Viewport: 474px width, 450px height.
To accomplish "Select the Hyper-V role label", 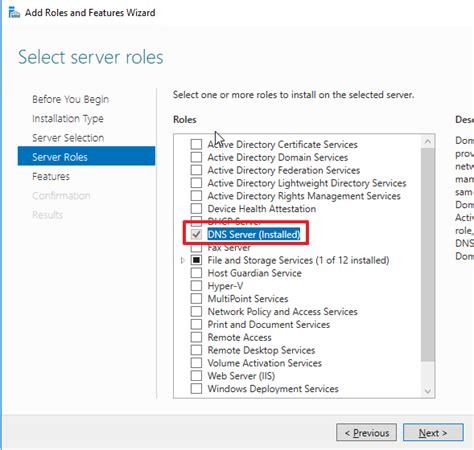I will (225, 286).
